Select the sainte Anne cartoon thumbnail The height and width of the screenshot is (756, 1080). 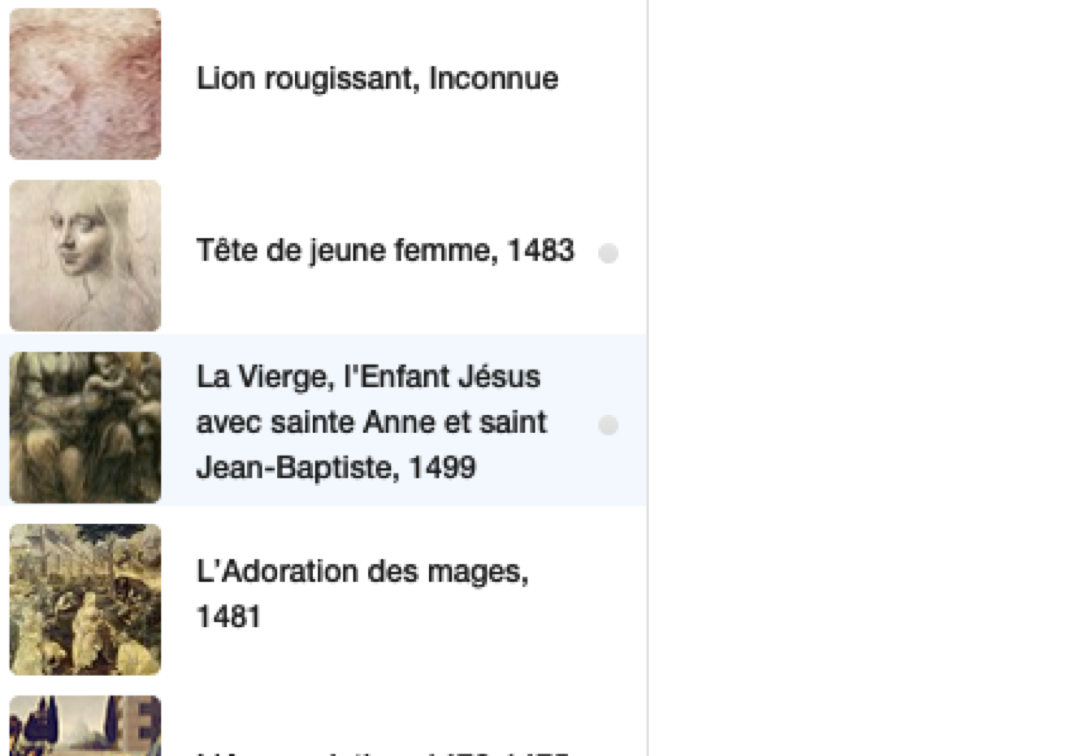click(x=85, y=427)
